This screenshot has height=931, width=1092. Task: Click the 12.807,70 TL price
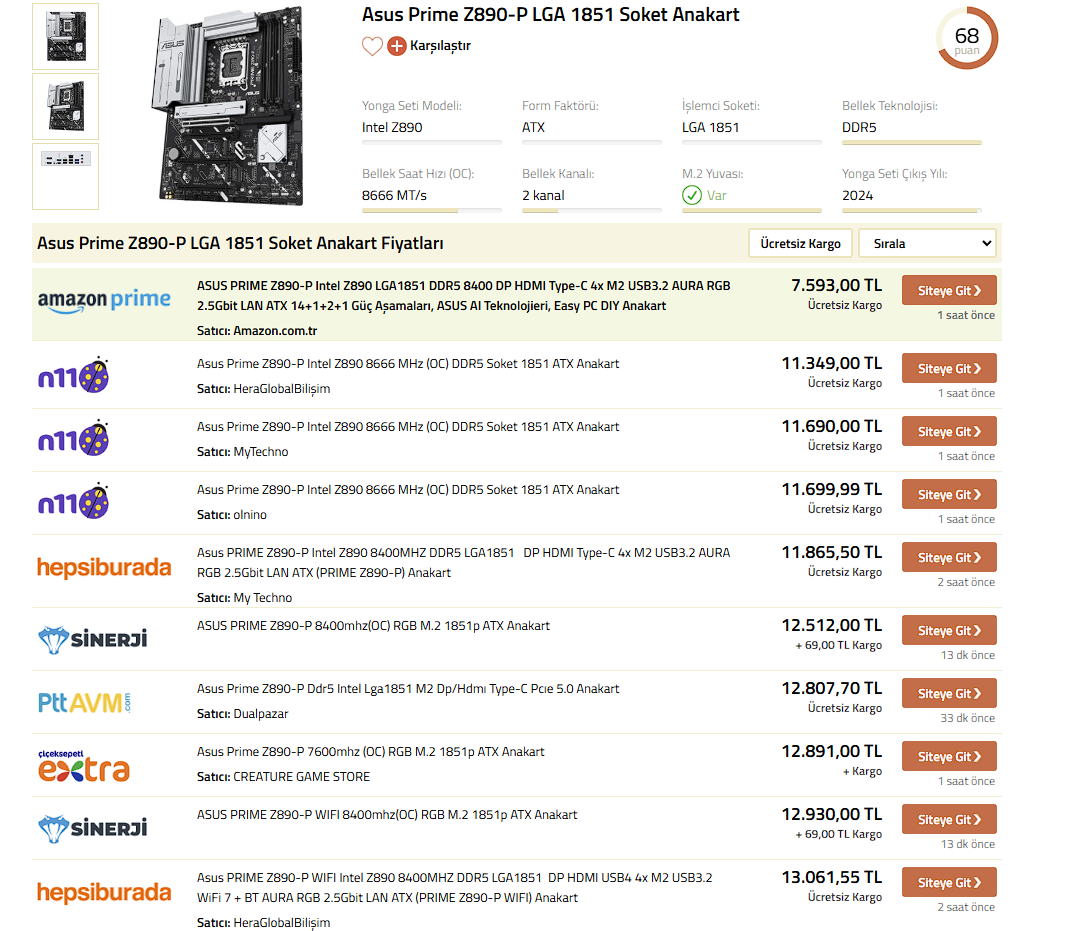pyautogui.click(x=832, y=688)
